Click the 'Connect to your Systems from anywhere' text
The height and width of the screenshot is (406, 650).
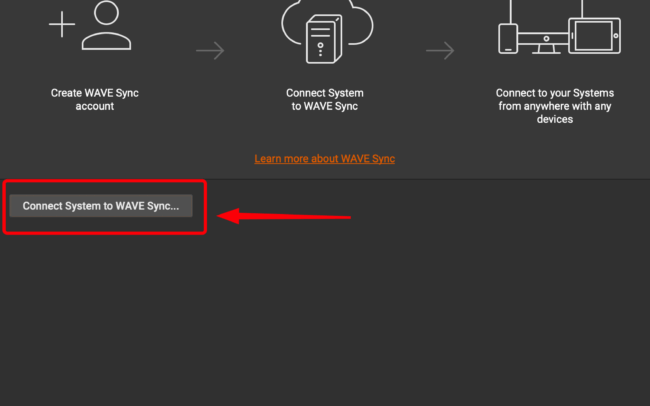pos(555,106)
